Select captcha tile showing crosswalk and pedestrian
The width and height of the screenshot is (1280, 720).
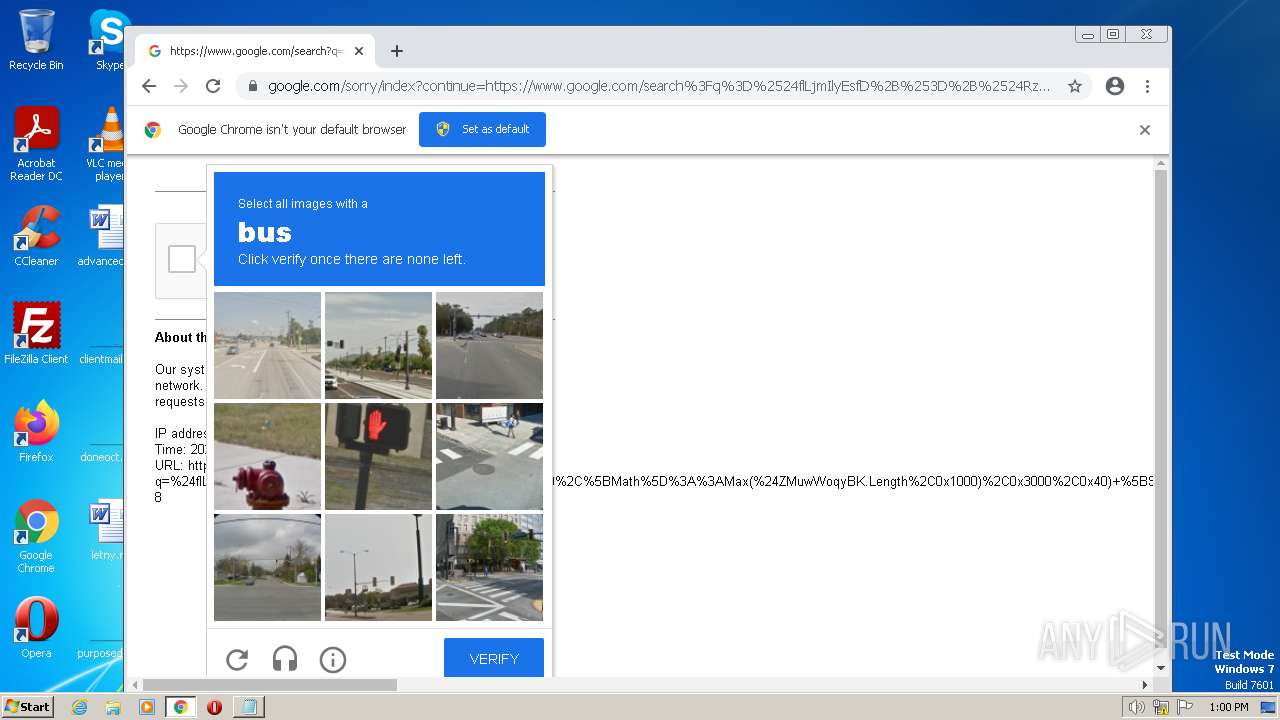[x=489, y=456]
